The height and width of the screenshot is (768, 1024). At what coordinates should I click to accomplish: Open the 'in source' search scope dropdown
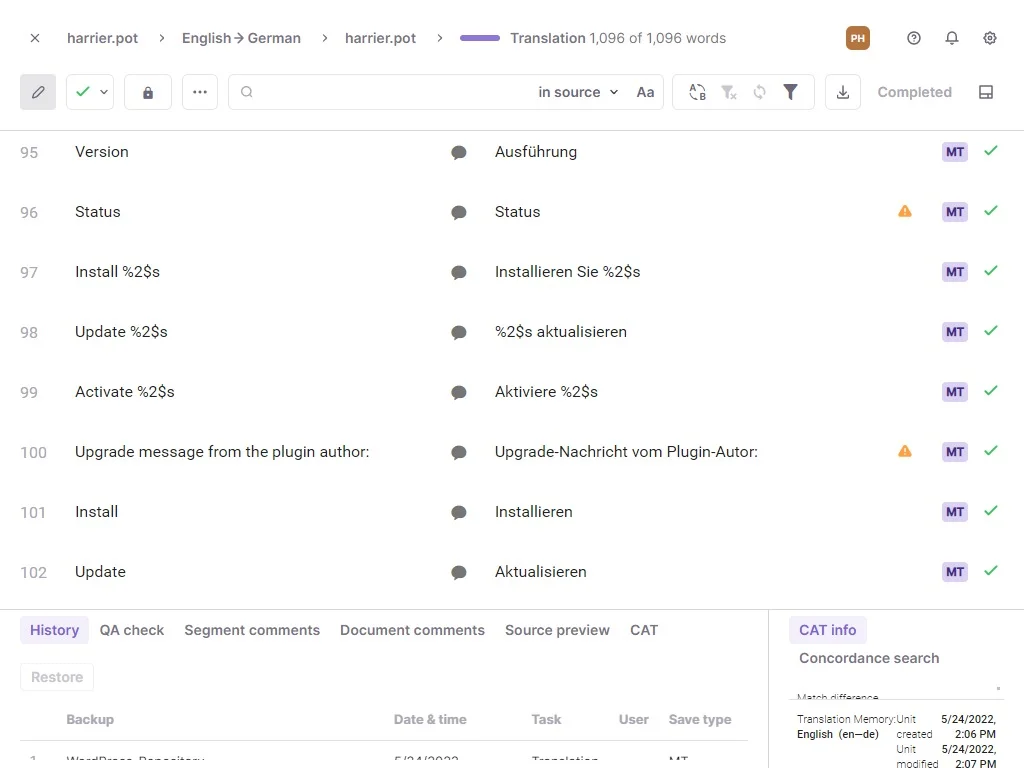578,92
